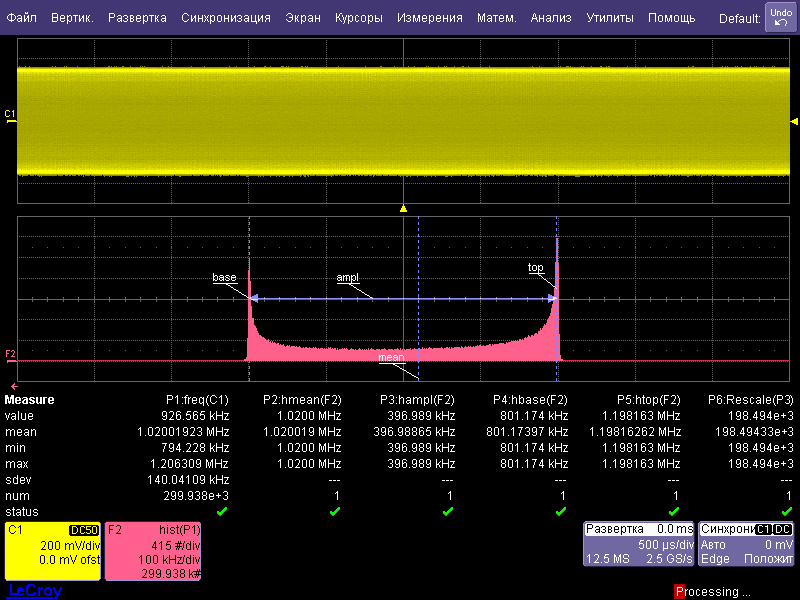Expand the Синхронизация menu
This screenshot has height=600, width=800.
pyautogui.click(x=226, y=18)
